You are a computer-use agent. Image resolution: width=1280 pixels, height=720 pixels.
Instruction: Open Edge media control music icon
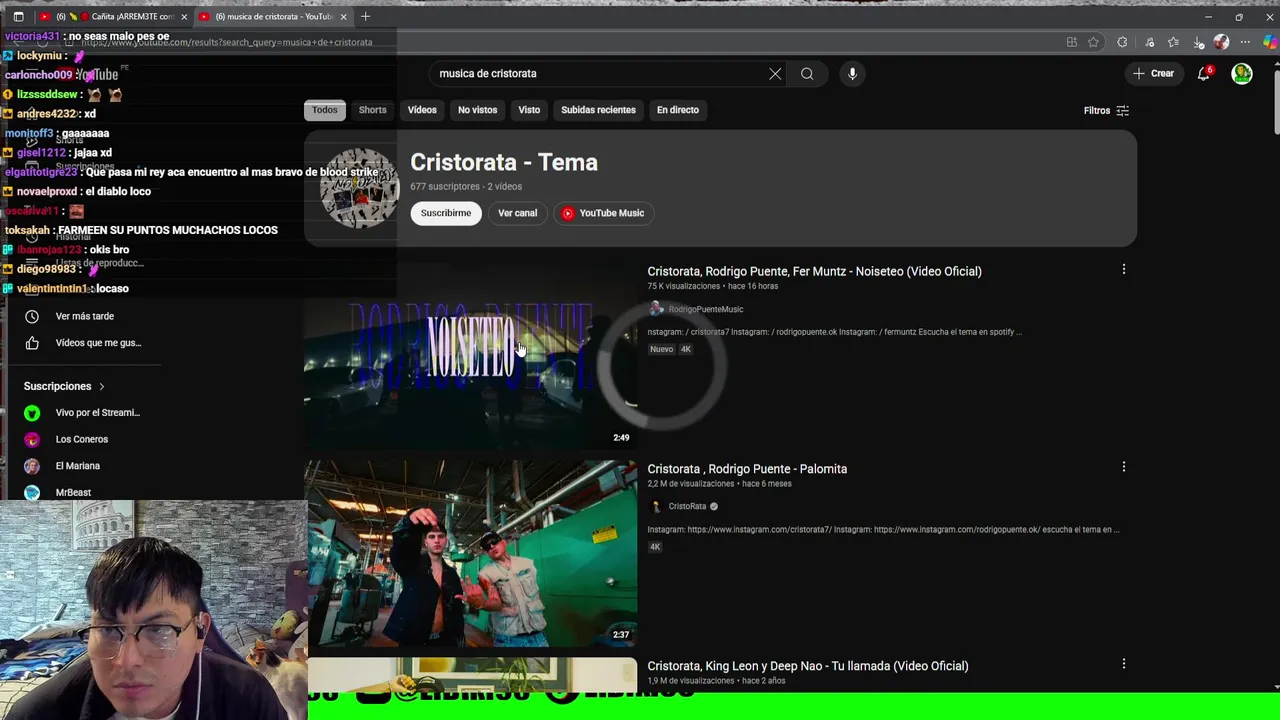[x=1149, y=42]
